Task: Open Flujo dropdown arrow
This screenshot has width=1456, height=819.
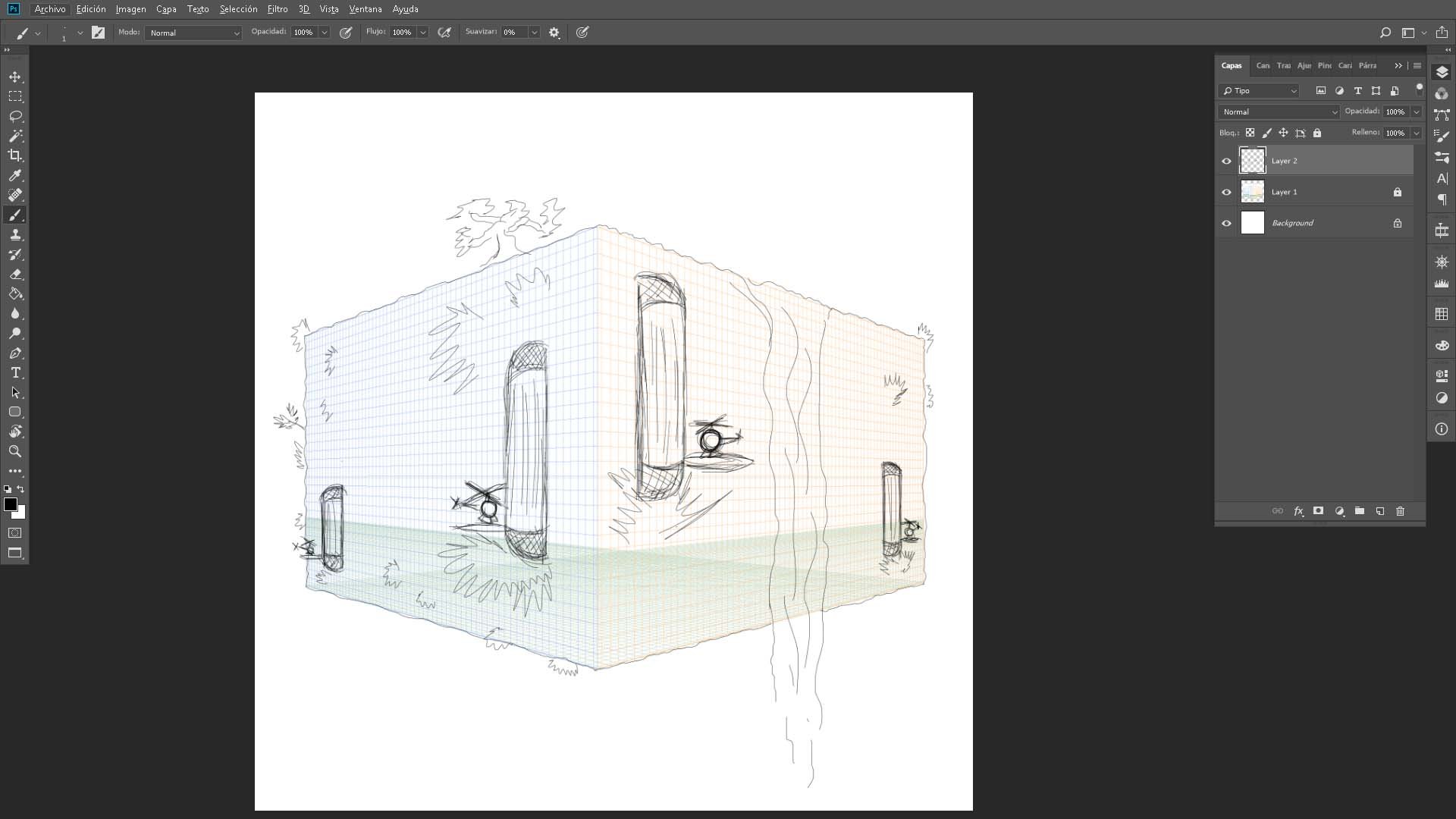Action: [x=423, y=33]
